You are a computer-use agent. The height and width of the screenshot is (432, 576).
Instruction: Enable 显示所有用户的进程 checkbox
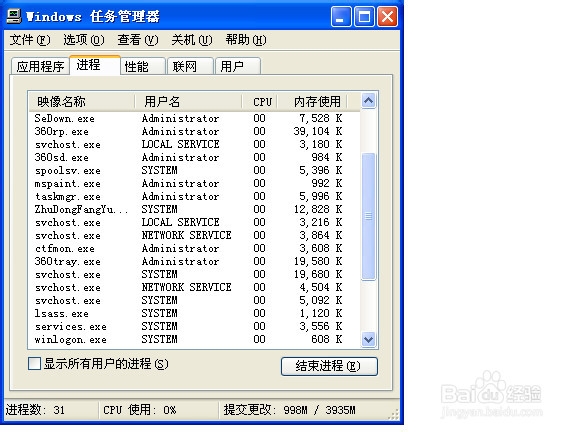(x=34, y=364)
